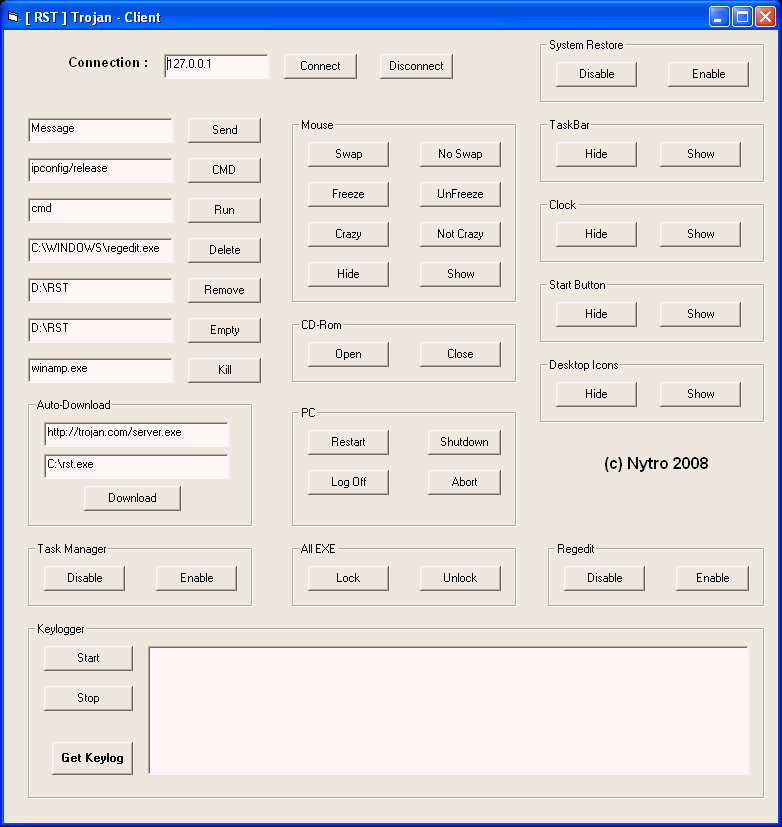Click Hide in the Clock group

[x=596, y=234]
